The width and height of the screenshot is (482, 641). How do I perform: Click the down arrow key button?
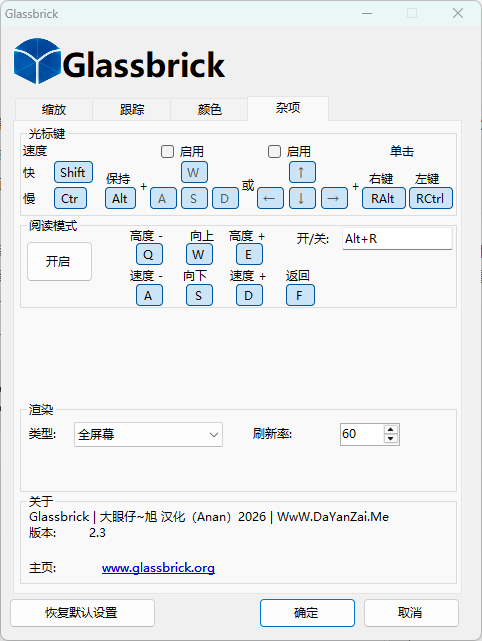point(302,198)
